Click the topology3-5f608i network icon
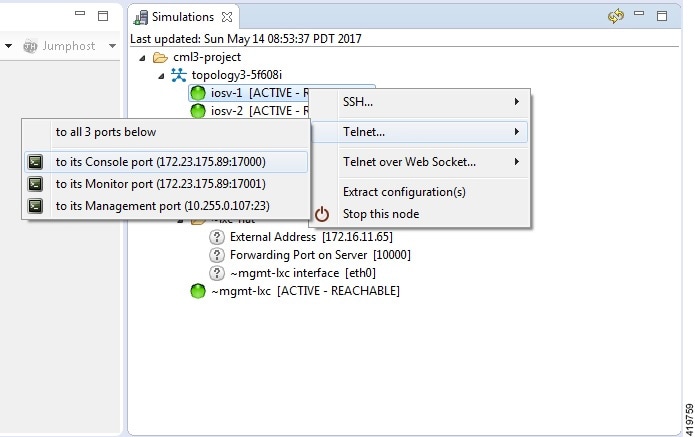The height and width of the screenshot is (437, 695). tap(179, 76)
